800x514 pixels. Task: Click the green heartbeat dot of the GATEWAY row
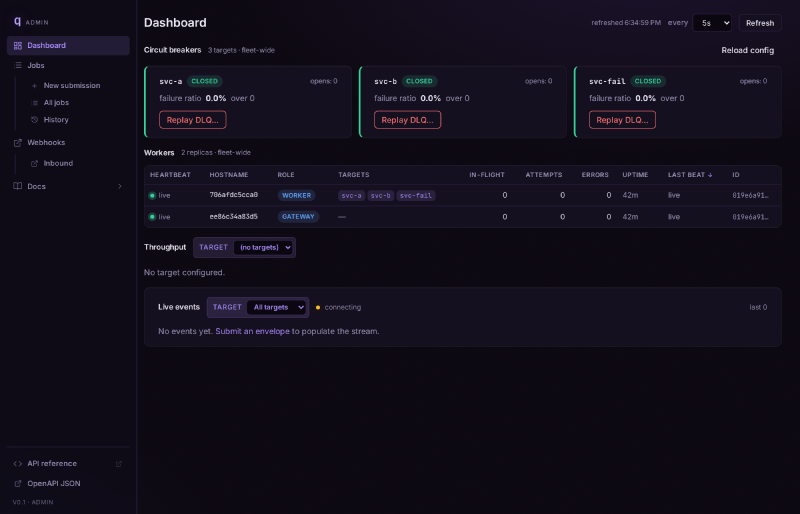point(152,217)
